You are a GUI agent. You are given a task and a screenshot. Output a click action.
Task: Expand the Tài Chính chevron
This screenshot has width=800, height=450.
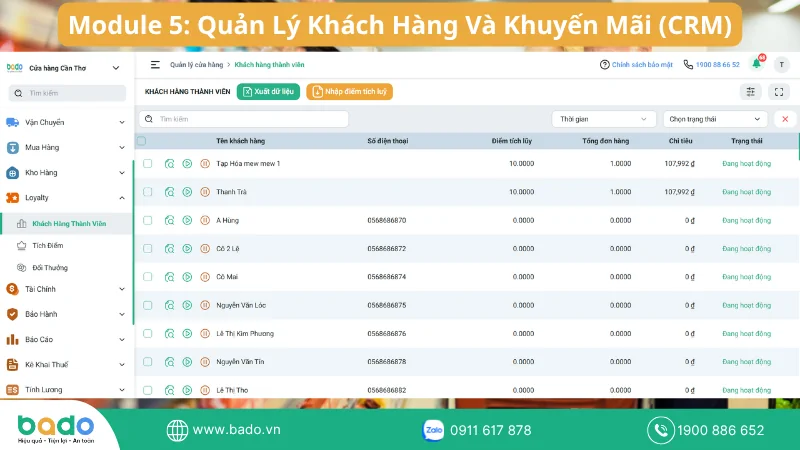[x=122, y=289]
